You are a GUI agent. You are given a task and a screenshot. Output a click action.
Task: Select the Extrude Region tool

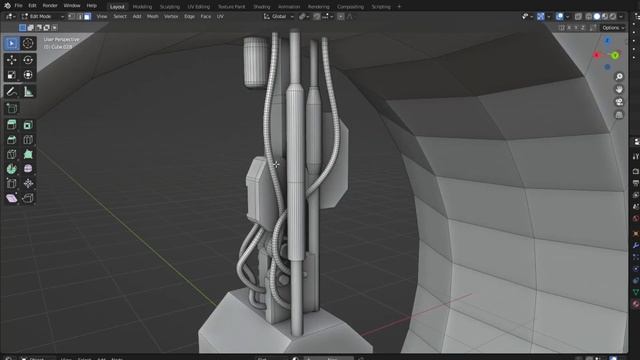point(11,125)
